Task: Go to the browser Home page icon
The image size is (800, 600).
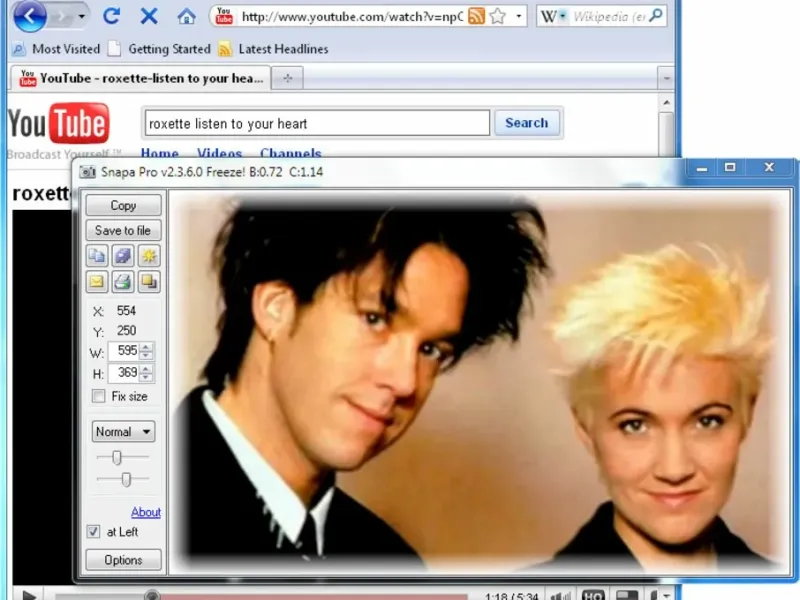Action: (x=186, y=17)
